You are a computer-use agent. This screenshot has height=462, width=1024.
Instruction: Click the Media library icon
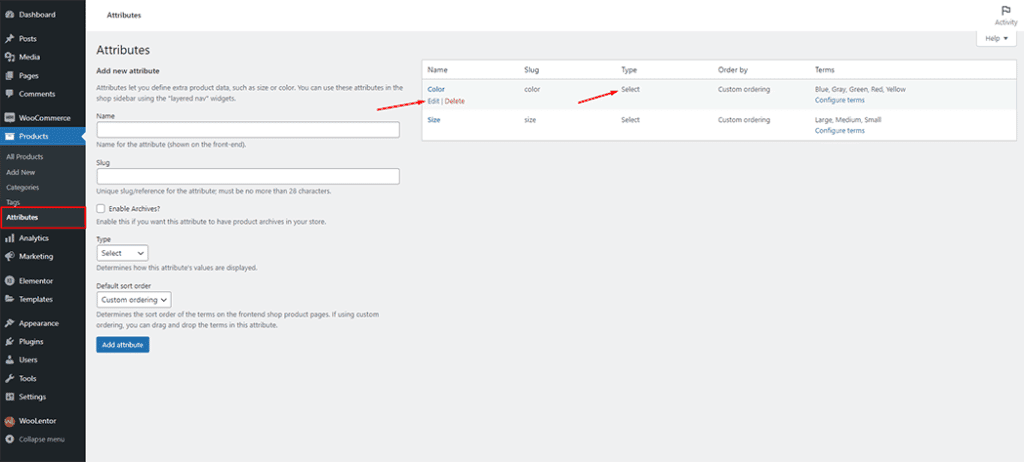pyautogui.click(x=9, y=57)
